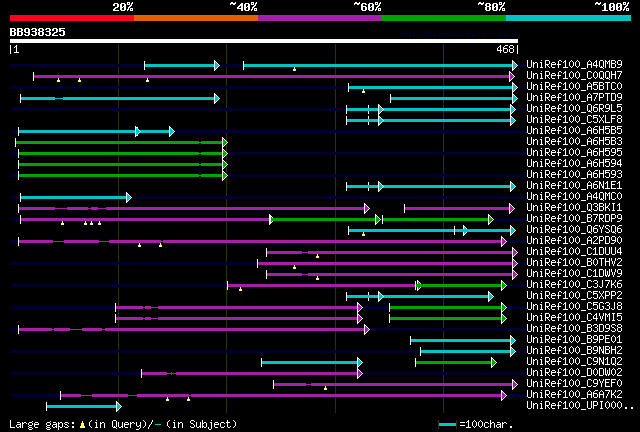Click the green alignment bar in C5G3J8 row

[x=448, y=307]
